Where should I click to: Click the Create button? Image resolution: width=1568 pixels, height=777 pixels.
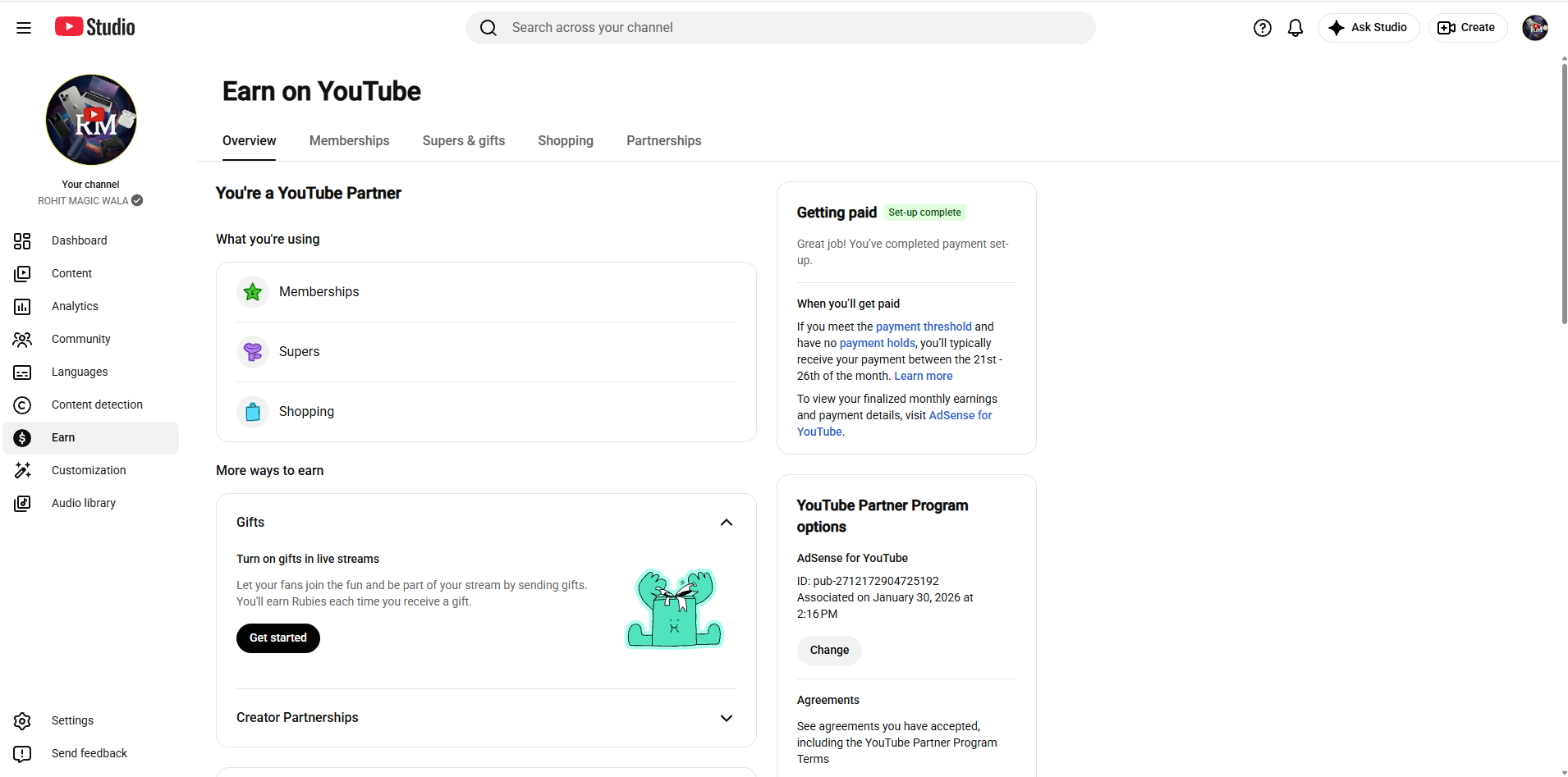(x=1468, y=28)
